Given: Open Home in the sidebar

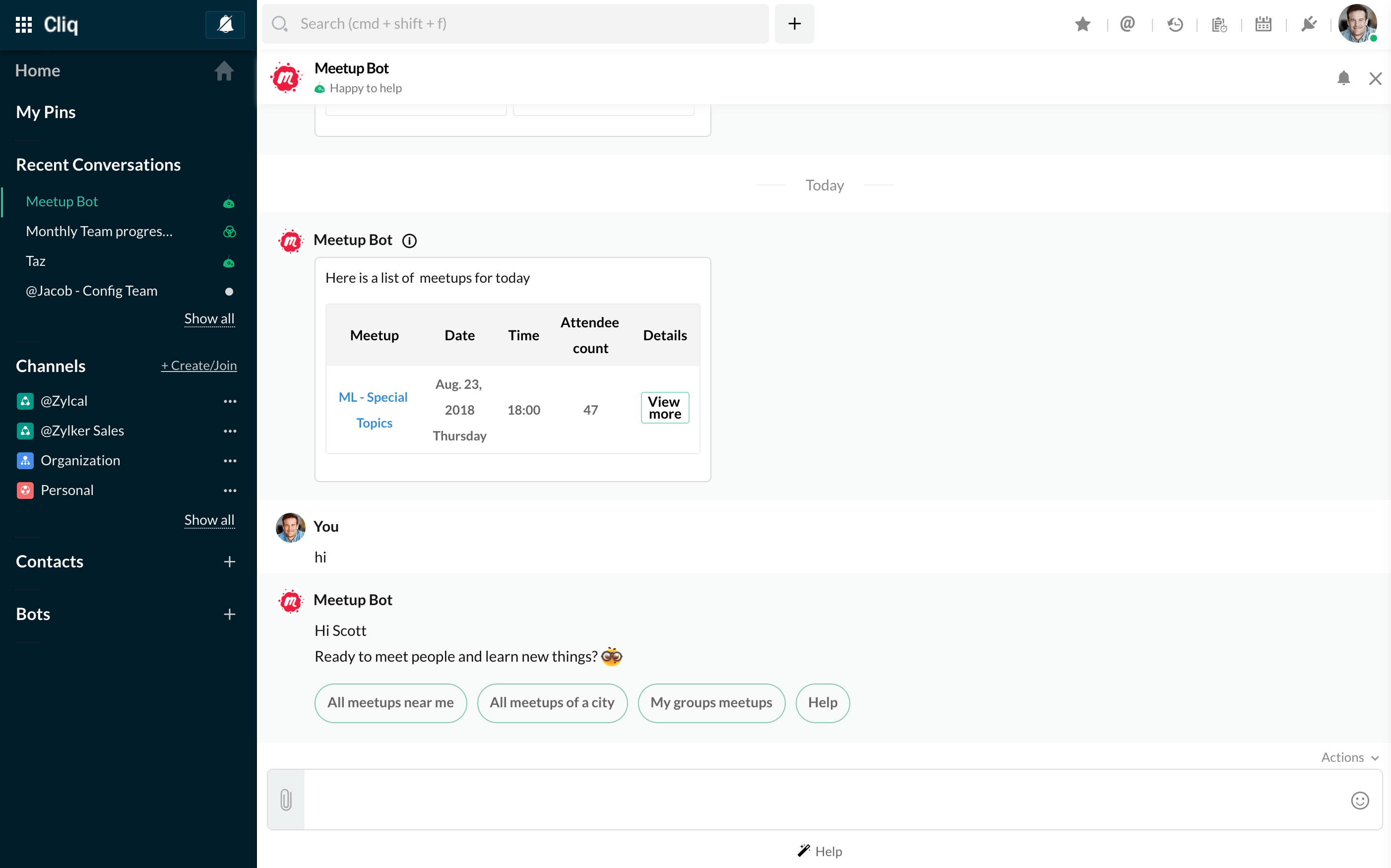Looking at the screenshot, I should [38, 70].
